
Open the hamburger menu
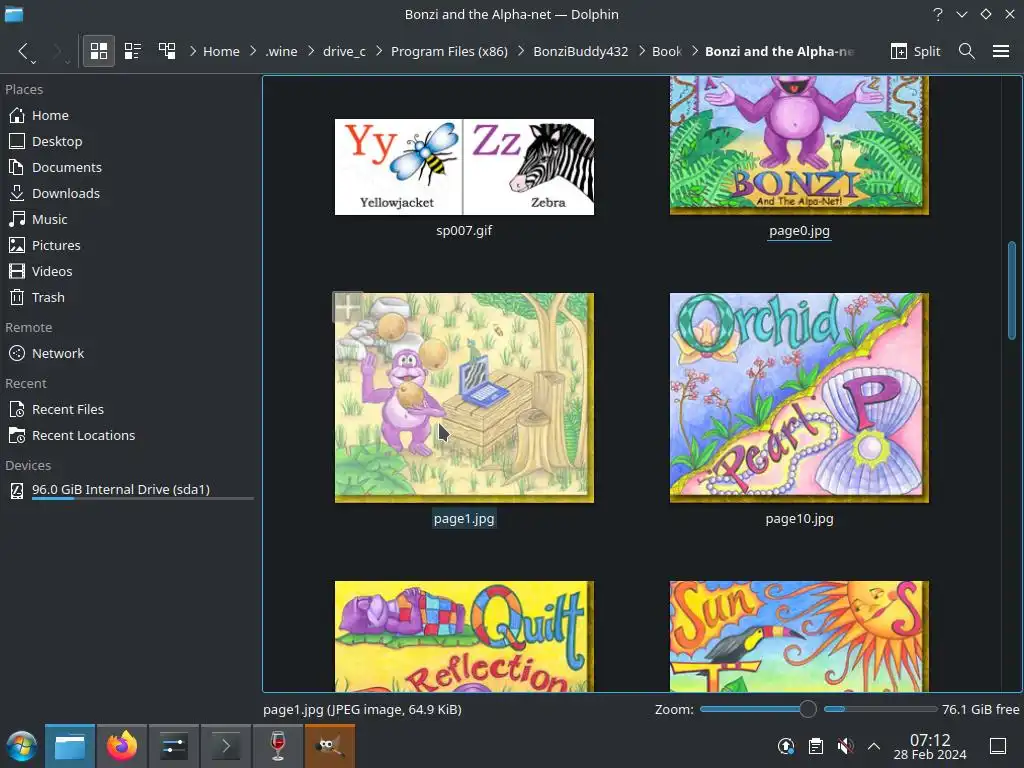1001,51
